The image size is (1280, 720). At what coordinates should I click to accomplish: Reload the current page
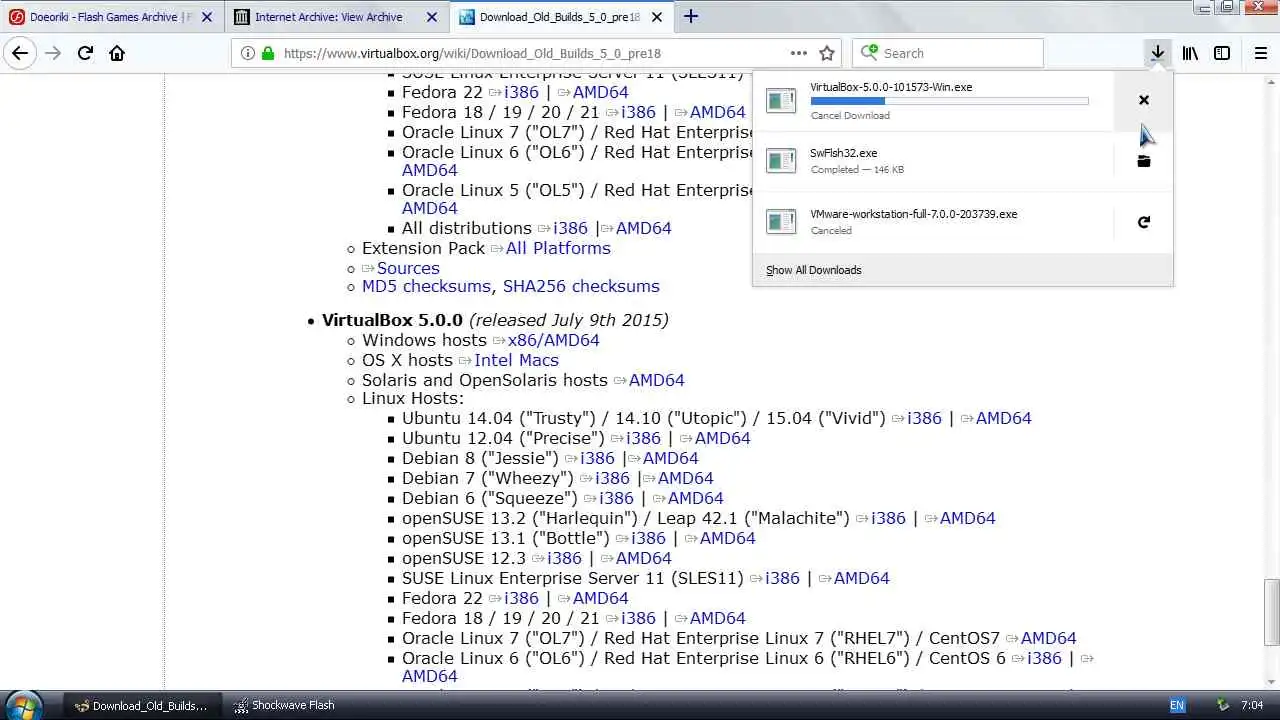pos(85,53)
